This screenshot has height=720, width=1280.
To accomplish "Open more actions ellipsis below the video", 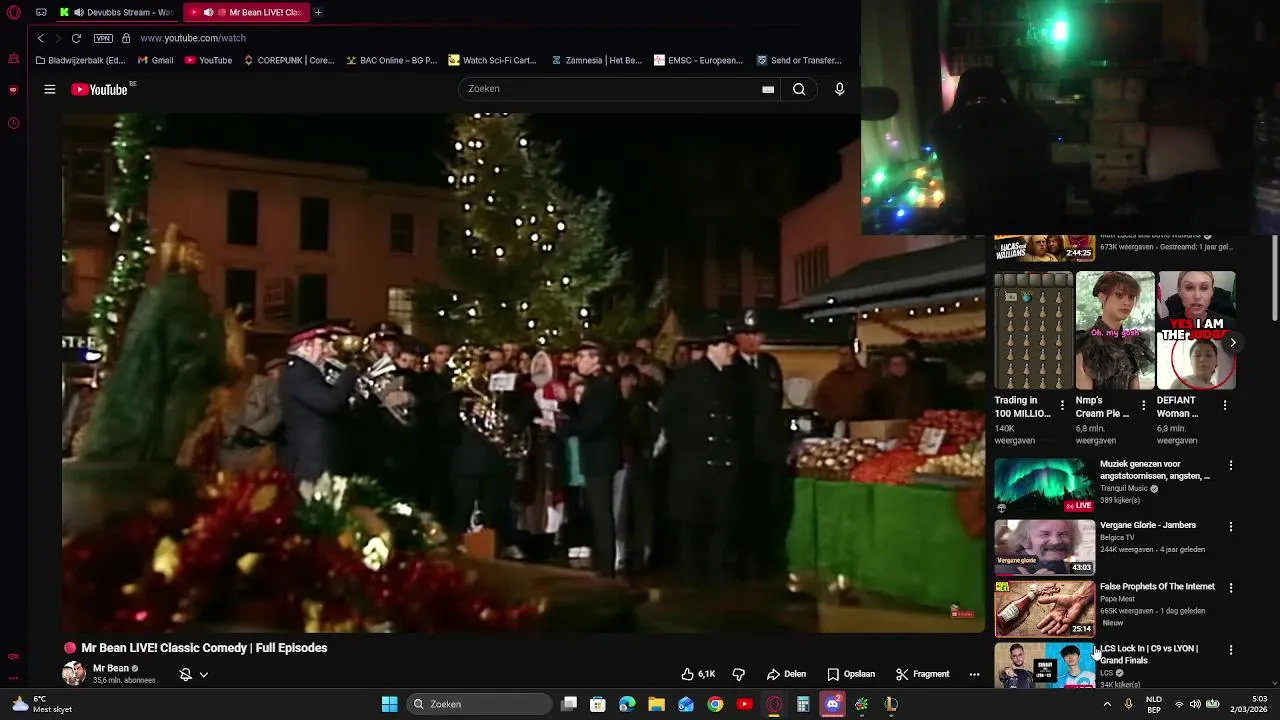I will 974,674.
